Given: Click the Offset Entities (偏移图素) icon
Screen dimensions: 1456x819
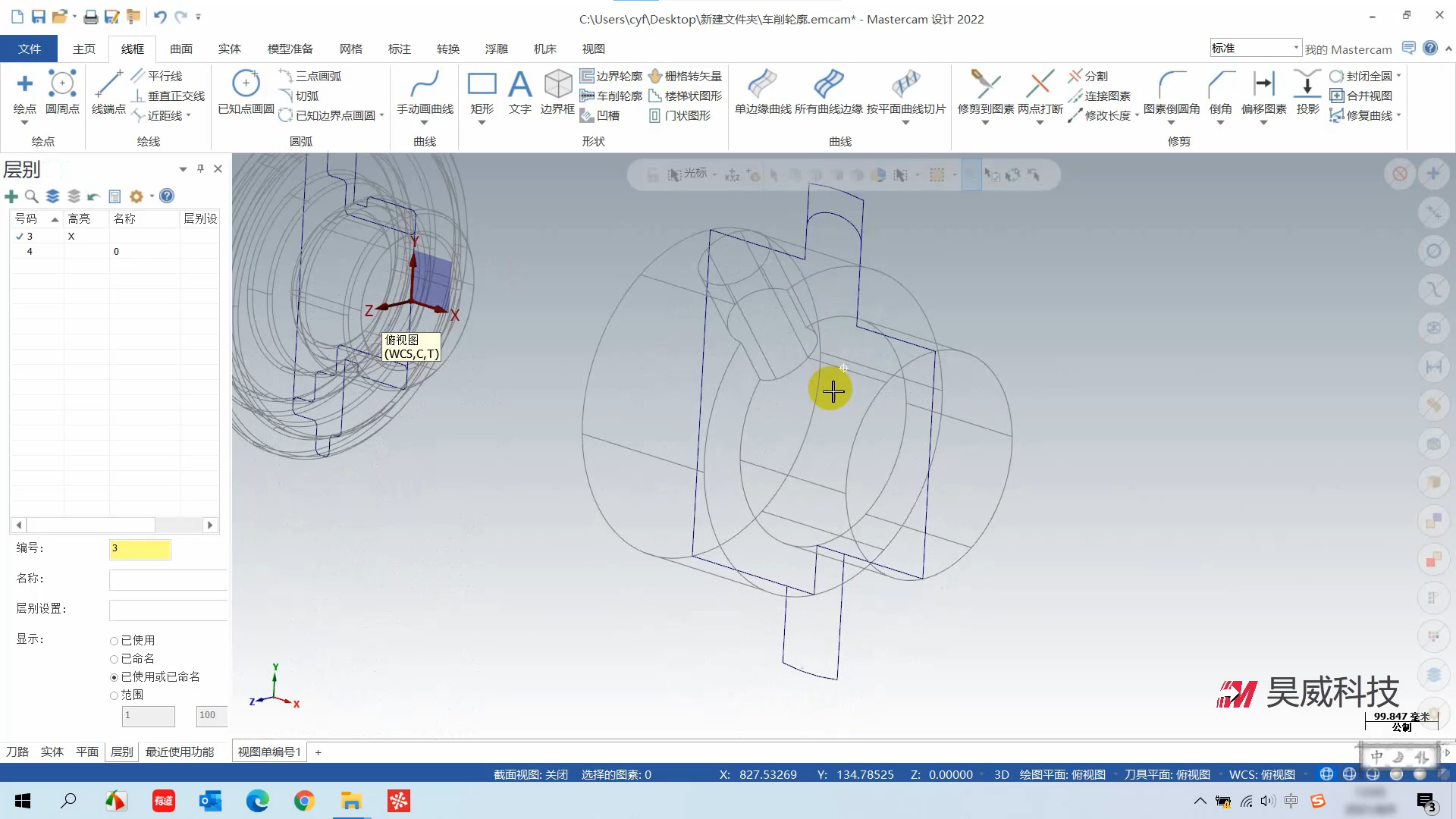Looking at the screenshot, I should tap(1263, 84).
